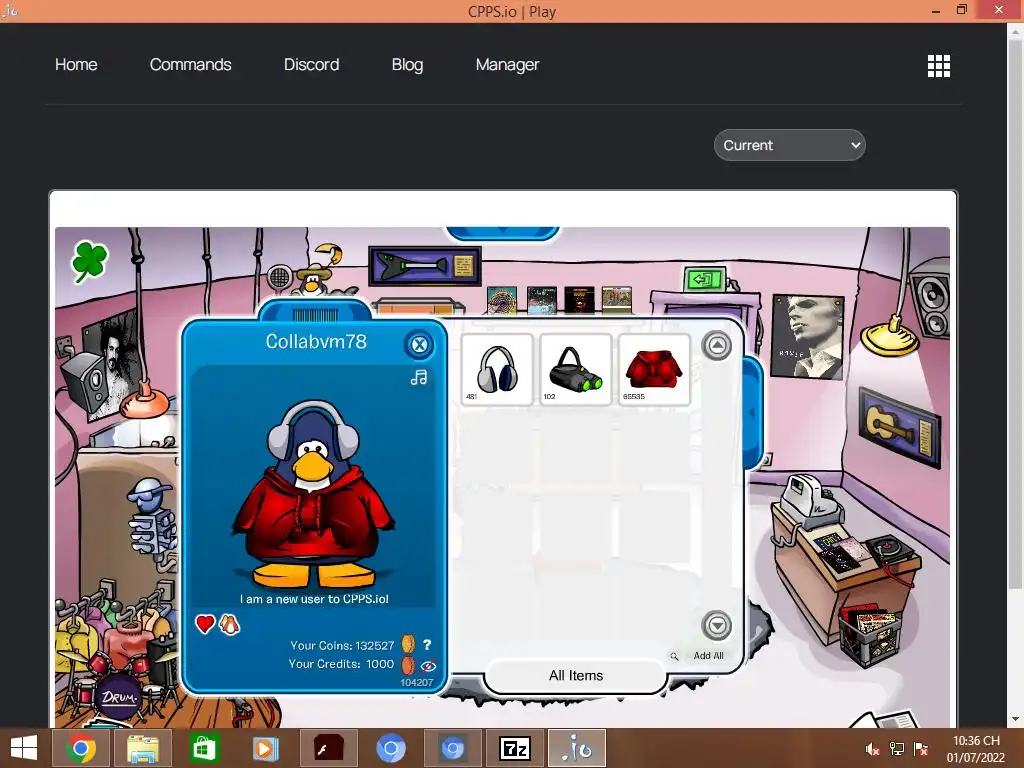Close the Collabvm78 player card

419,344
